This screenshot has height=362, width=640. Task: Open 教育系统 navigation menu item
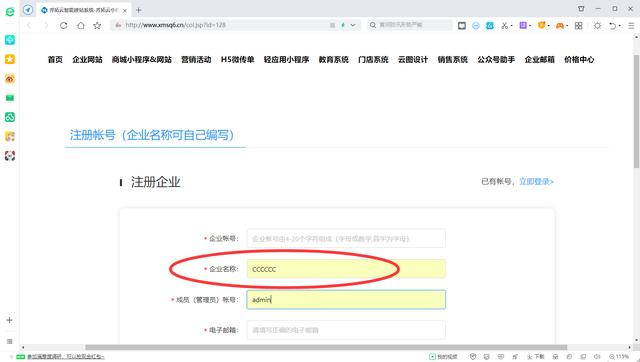click(x=334, y=60)
